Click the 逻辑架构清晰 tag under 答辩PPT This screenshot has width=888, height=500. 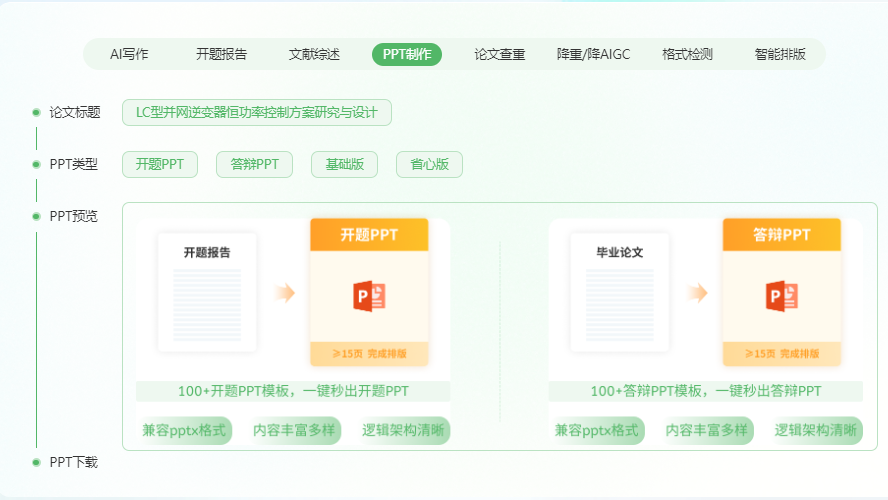pos(816,430)
